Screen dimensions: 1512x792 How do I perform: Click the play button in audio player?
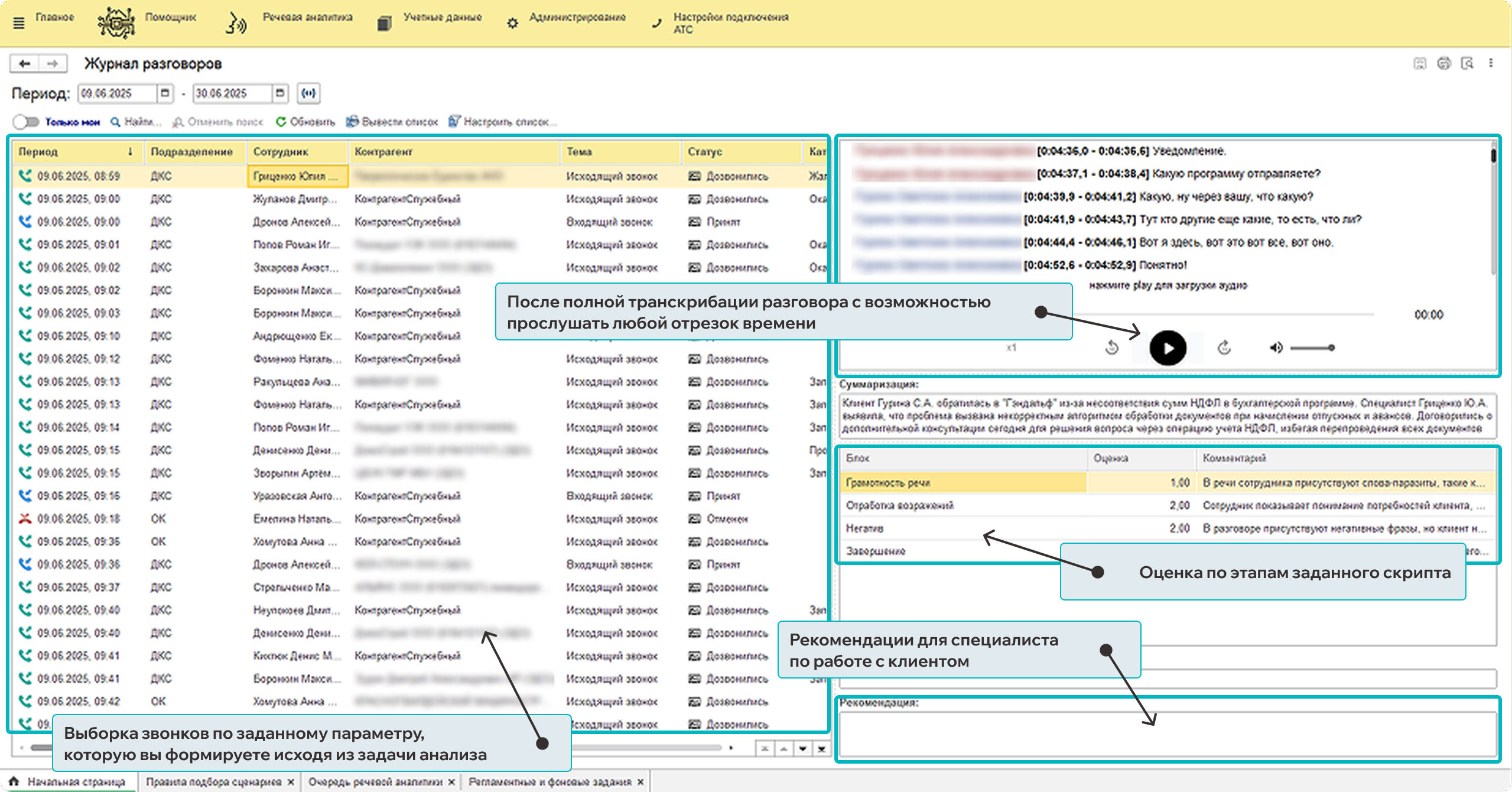(1167, 348)
